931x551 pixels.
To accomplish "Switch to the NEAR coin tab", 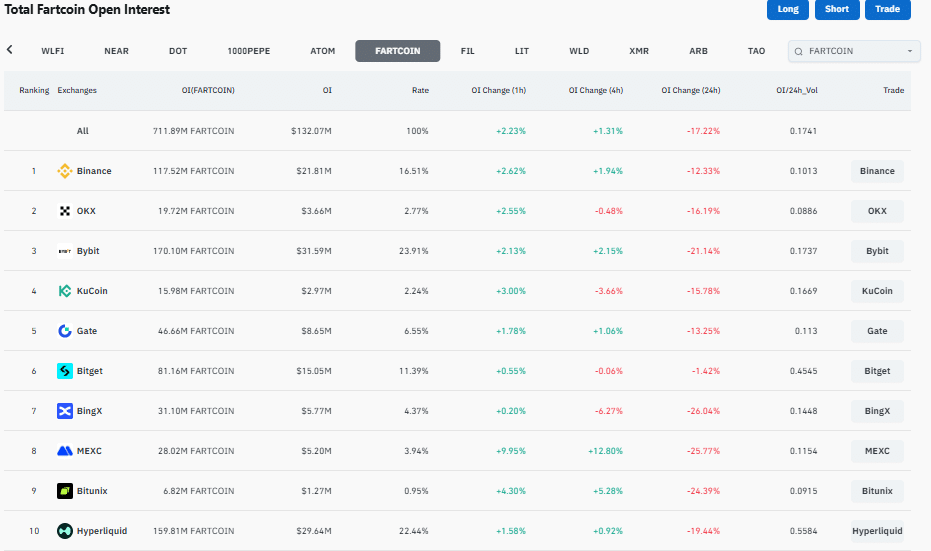I will 116,51.
